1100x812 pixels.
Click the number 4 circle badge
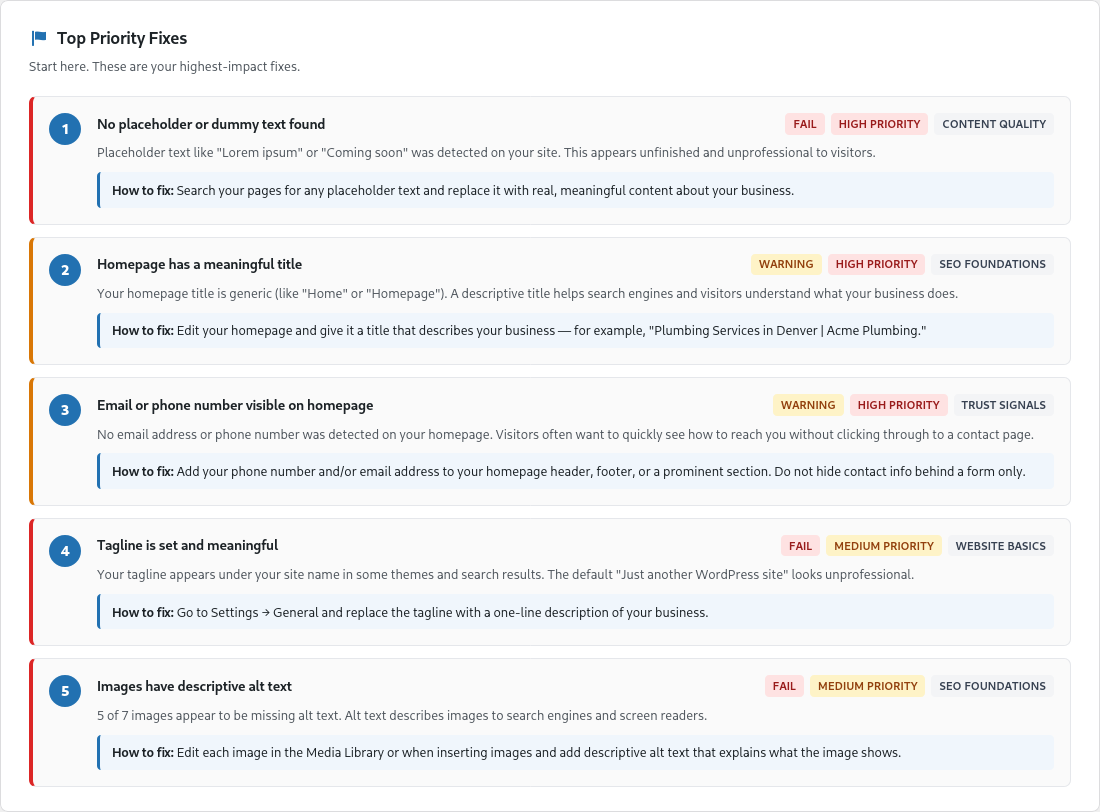(x=65, y=551)
